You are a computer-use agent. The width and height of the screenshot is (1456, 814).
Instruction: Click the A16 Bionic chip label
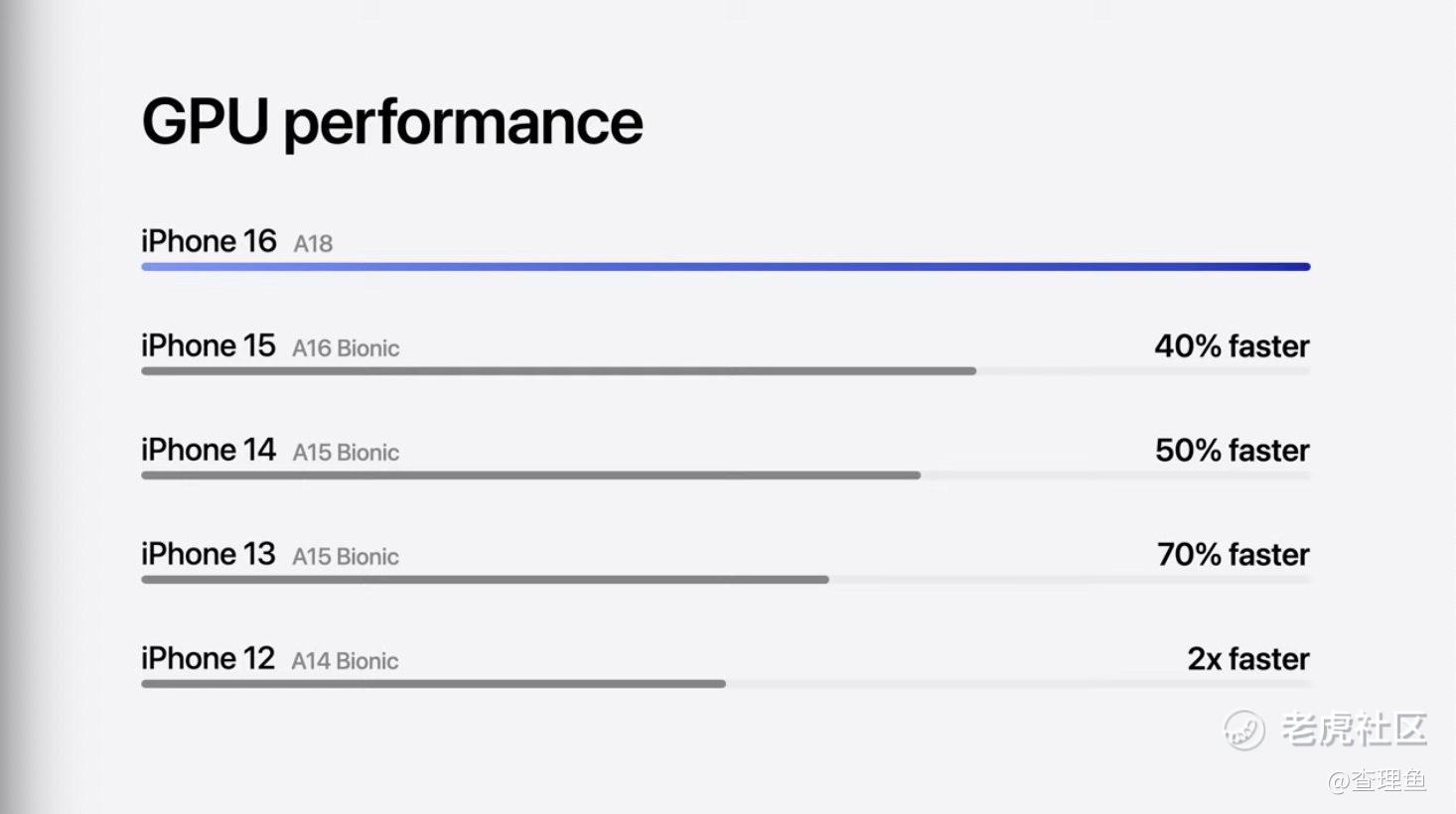coord(346,348)
